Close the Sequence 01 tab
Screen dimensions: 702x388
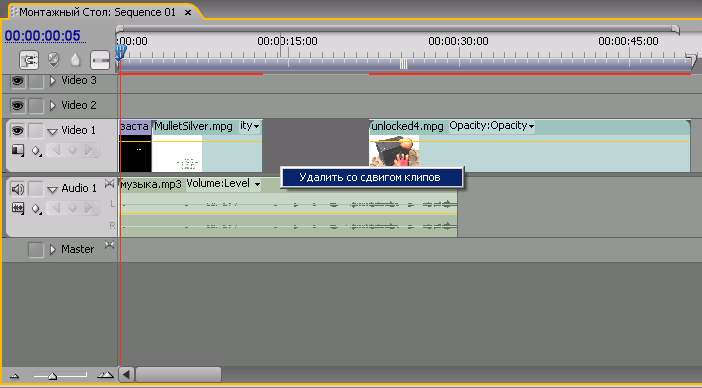[188, 13]
